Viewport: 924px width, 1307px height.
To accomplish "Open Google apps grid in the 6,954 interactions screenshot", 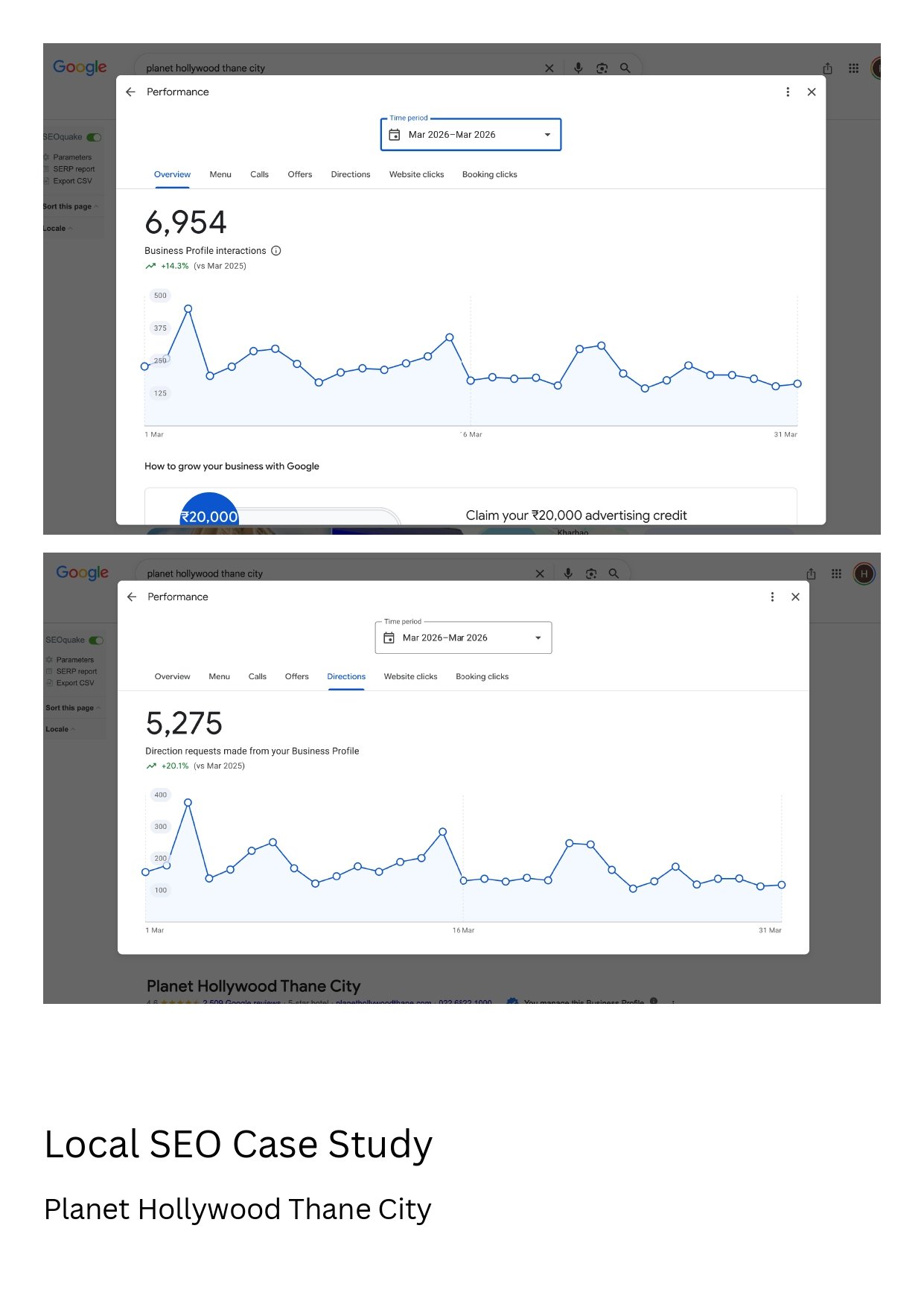I will coord(854,68).
